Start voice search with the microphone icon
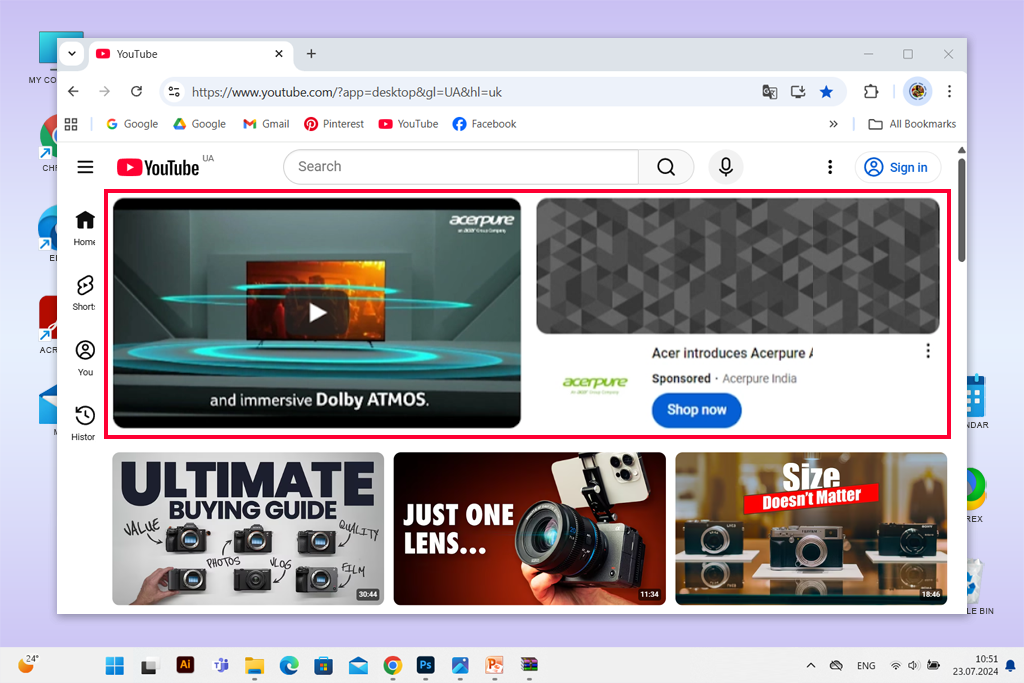This screenshot has height=683, width=1024. tap(726, 167)
